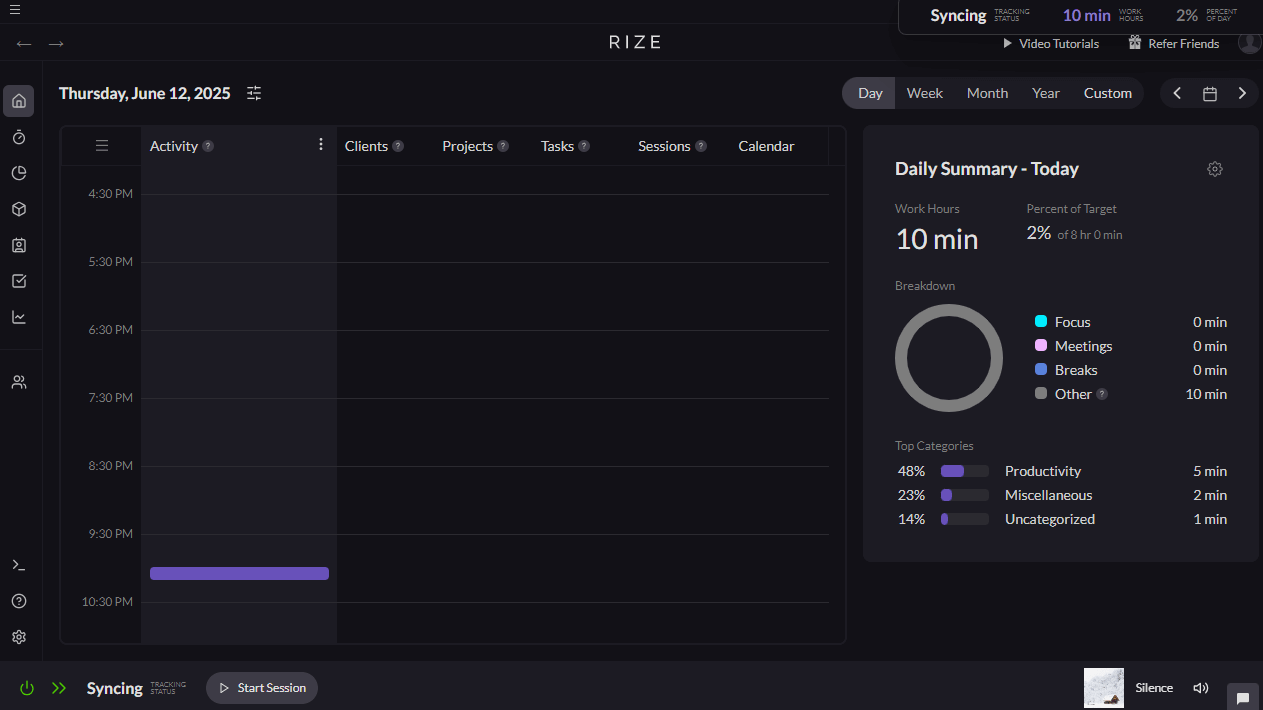Open the settings gear in sidebar

click(18, 637)
